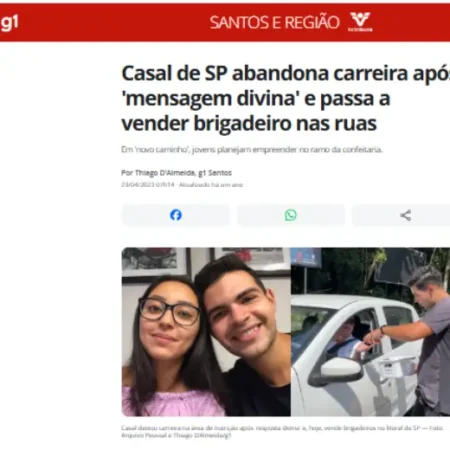
Task: Open the couple's selfie photo
Action: click(x=206, y=332)
